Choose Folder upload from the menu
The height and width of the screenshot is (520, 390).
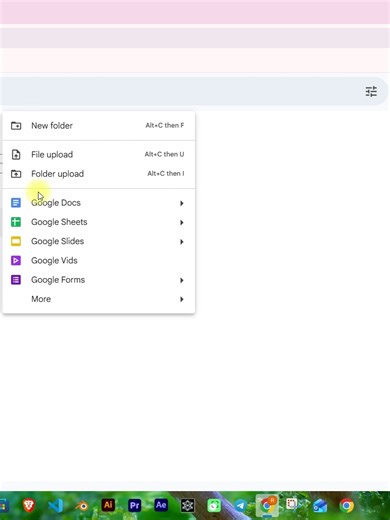pyautogui.click(x=99, y=174)
